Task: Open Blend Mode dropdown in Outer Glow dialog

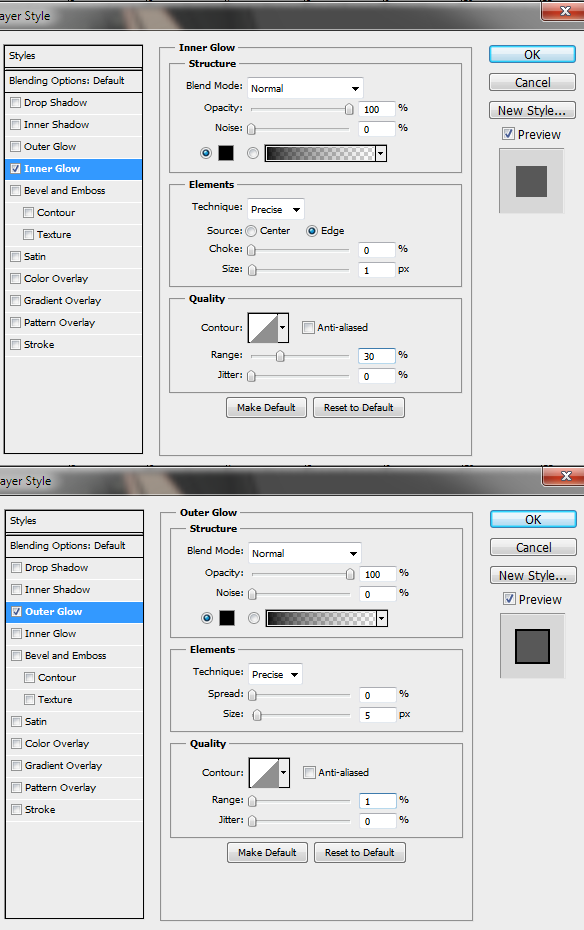Action: pos(305,553)
